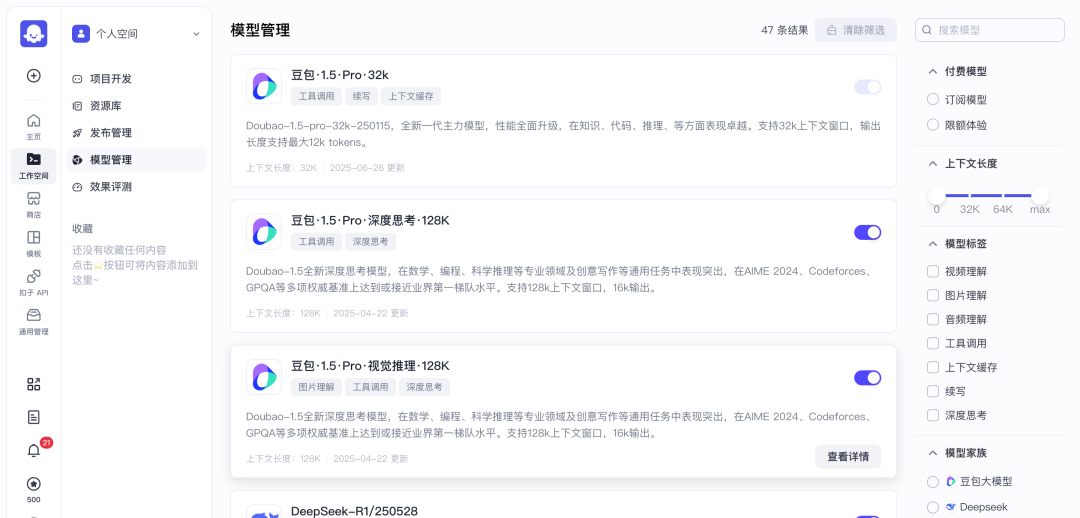
Task: Click the 上下文长度 slider max handle
Action: (x=1040, y=195)
